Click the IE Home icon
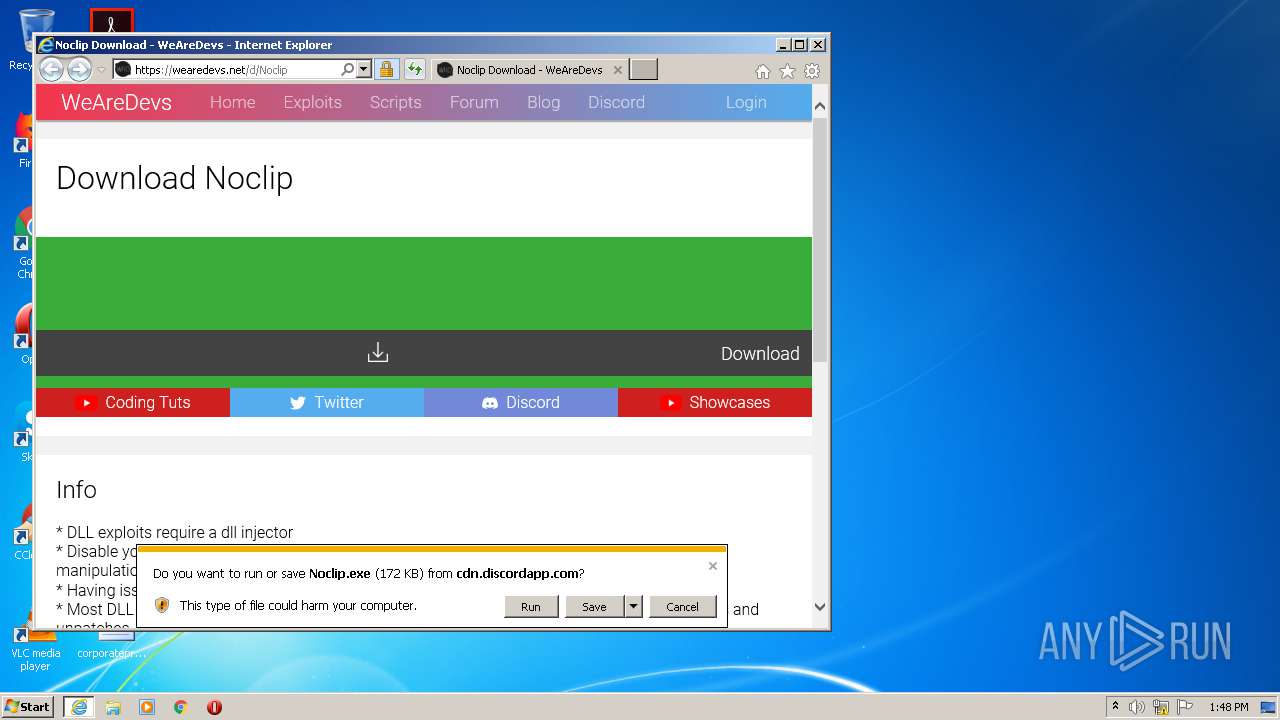The image size is (1280, 720). point(763,71)
